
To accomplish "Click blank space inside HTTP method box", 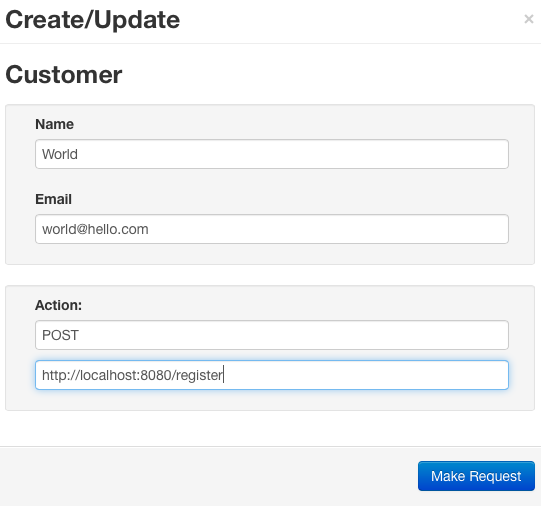I will [x=293, y=335].
